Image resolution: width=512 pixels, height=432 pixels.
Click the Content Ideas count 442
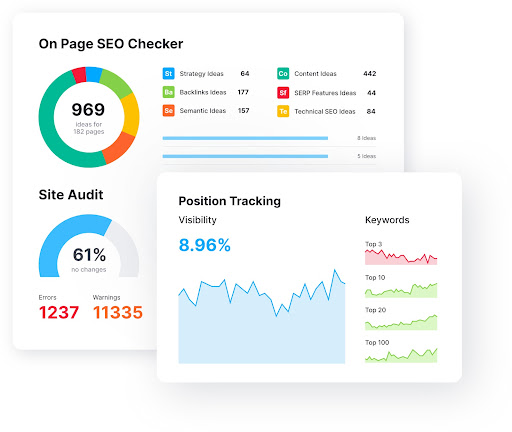(x=370, y=73)
